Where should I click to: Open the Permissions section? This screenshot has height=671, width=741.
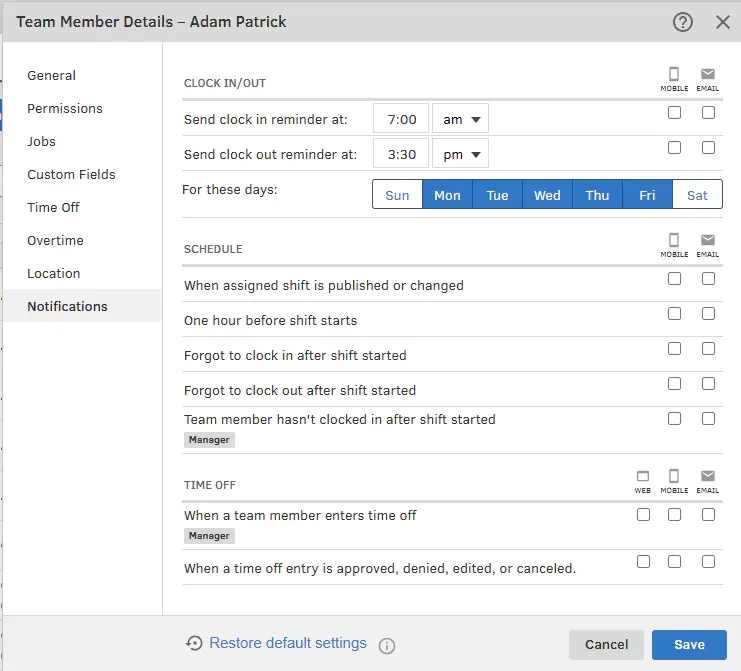click(x=65, y=109)
